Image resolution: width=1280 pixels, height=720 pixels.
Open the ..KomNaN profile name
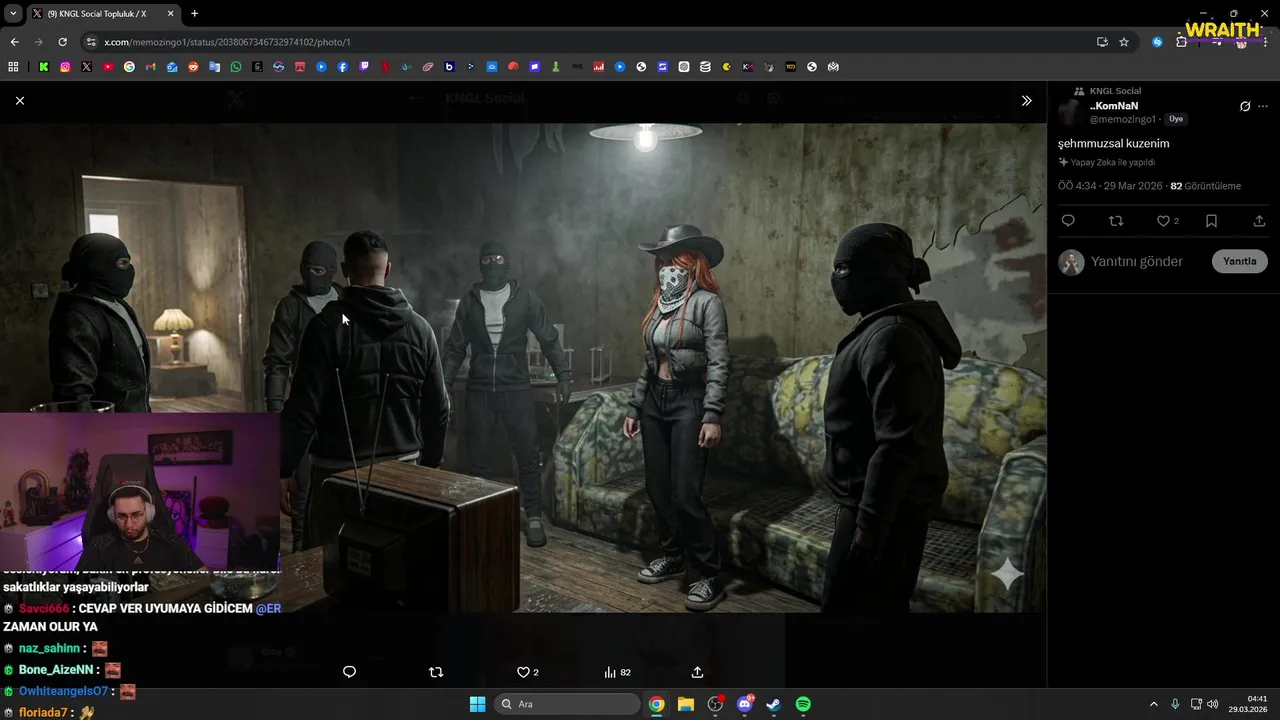[x=1114, y=106]
